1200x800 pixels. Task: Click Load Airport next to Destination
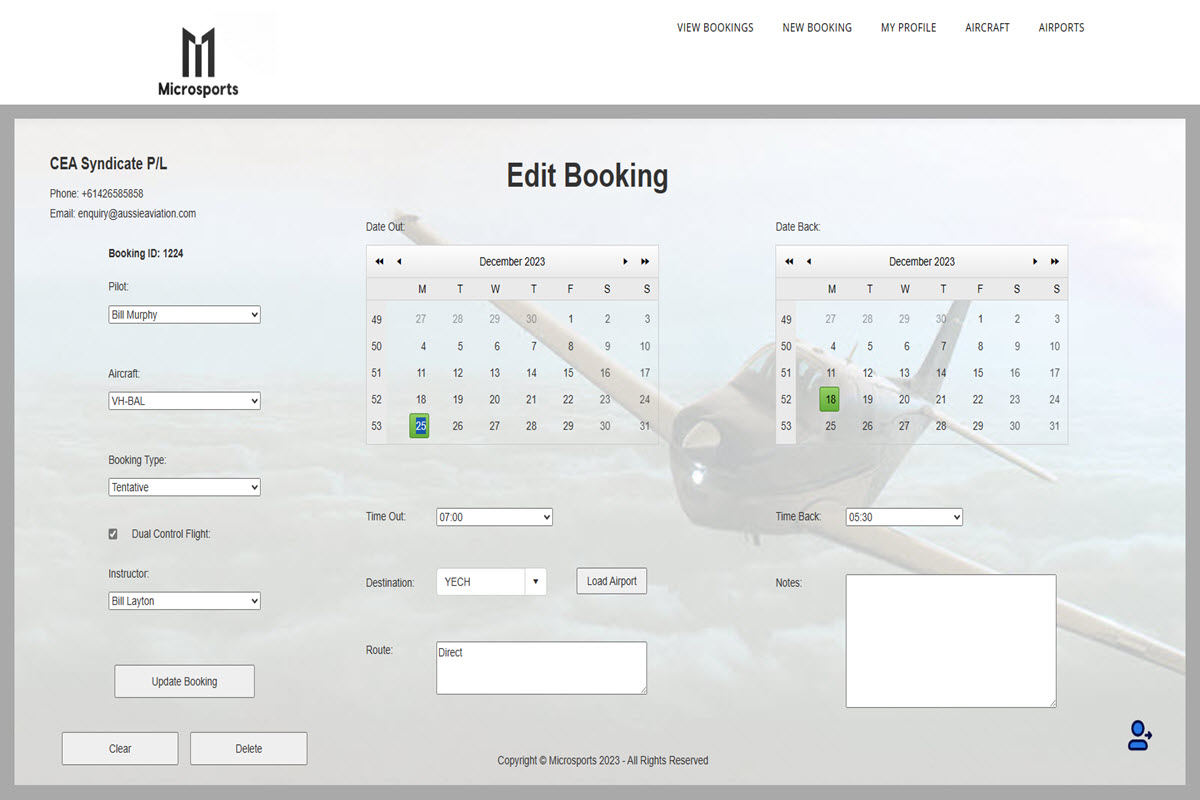point(611,580)
